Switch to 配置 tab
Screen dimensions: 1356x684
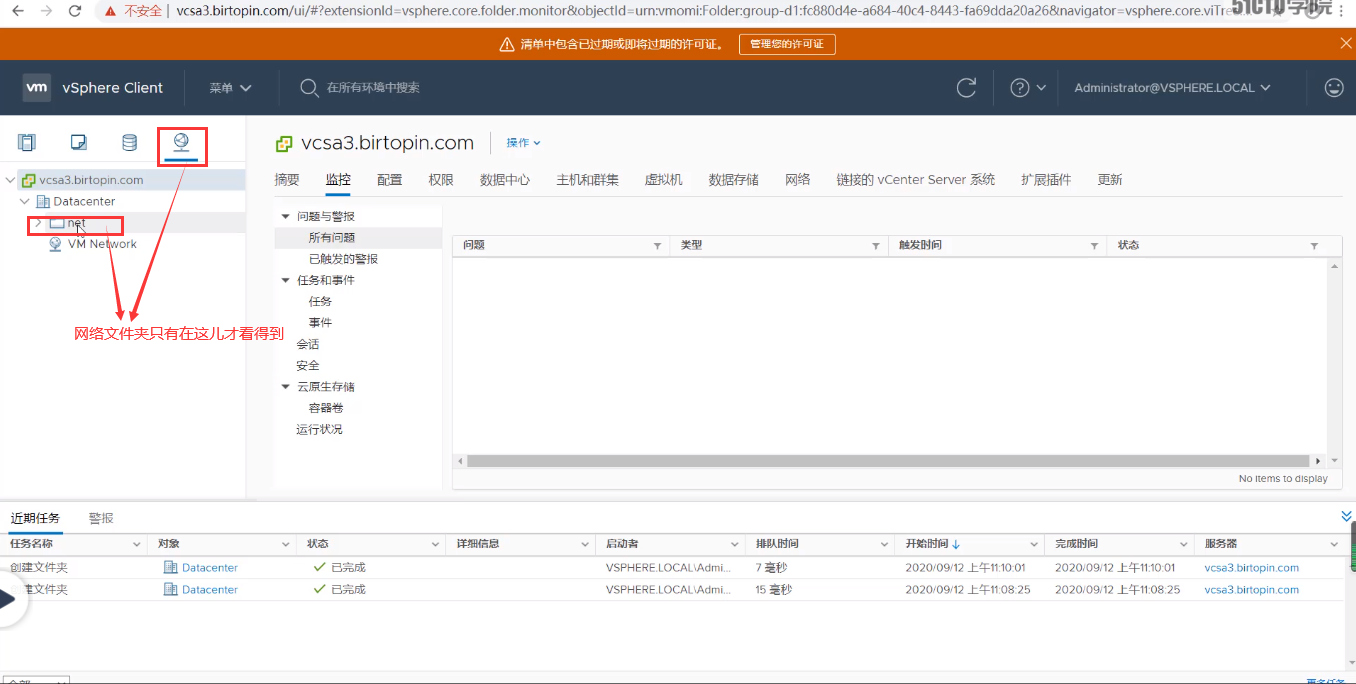[390, 180]
